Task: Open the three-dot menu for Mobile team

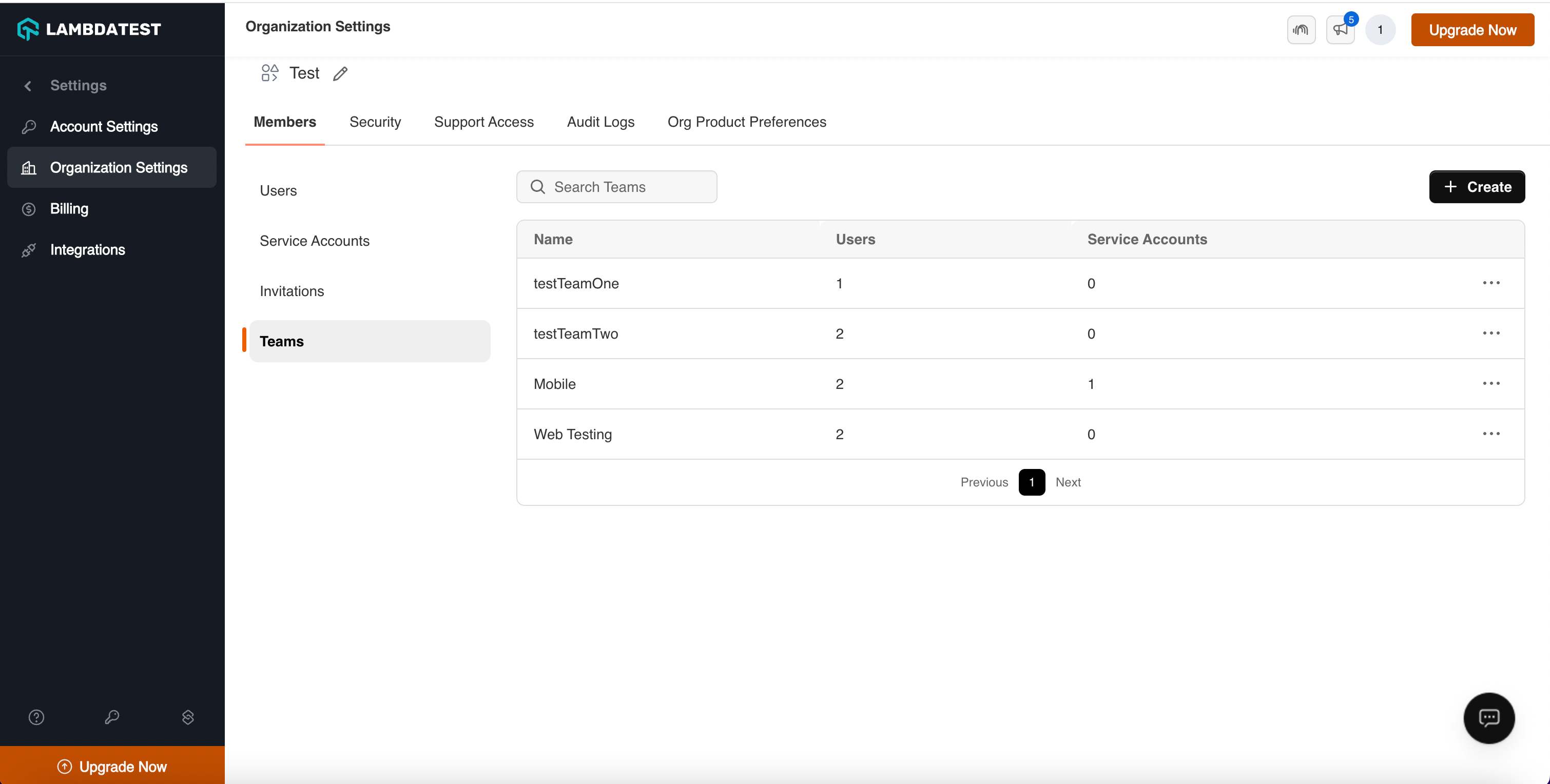Action: 1491,383
